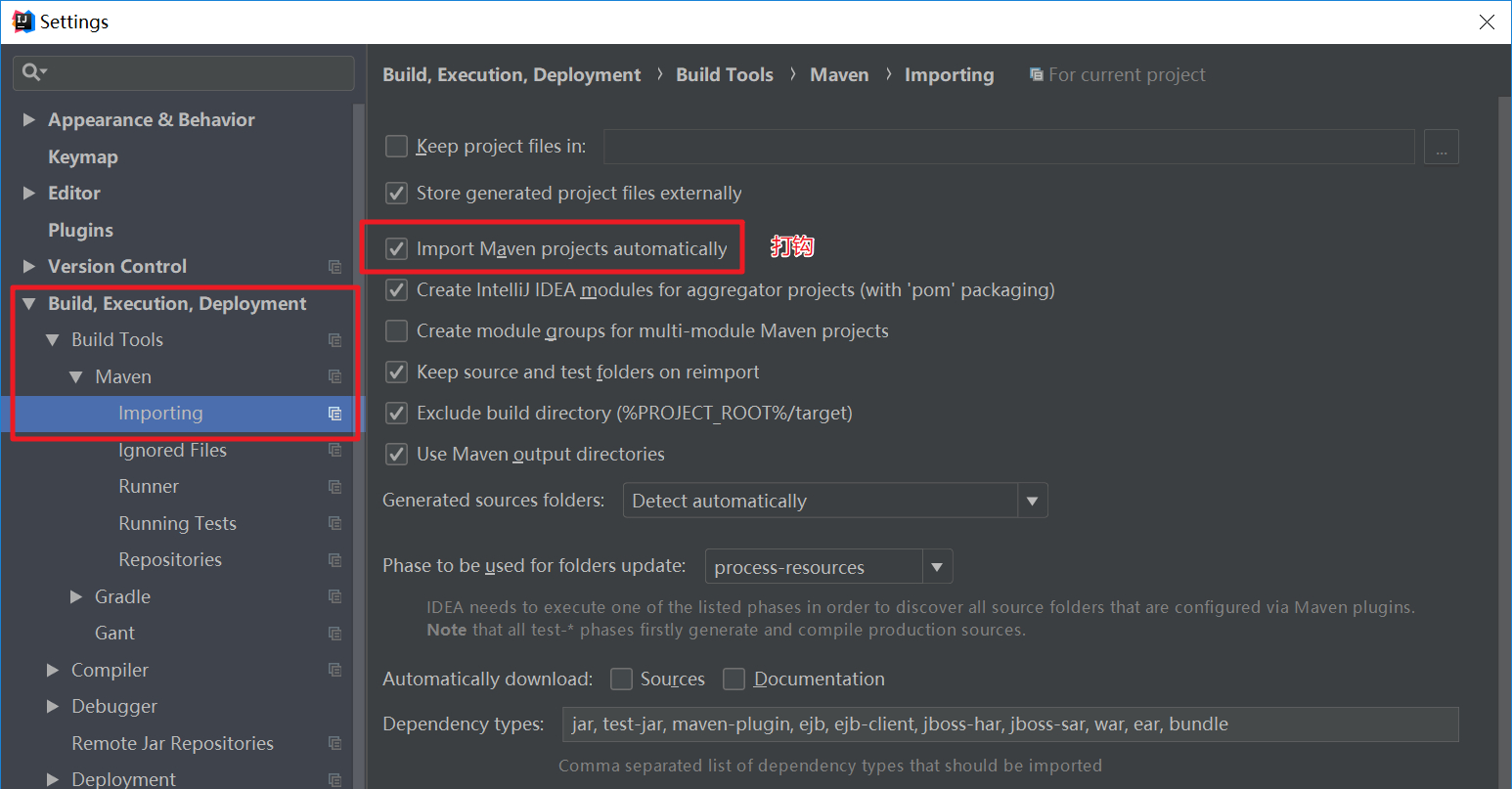Toggle Create IntelliJ IDEA modules for aggregator projects

click(396, 290)
